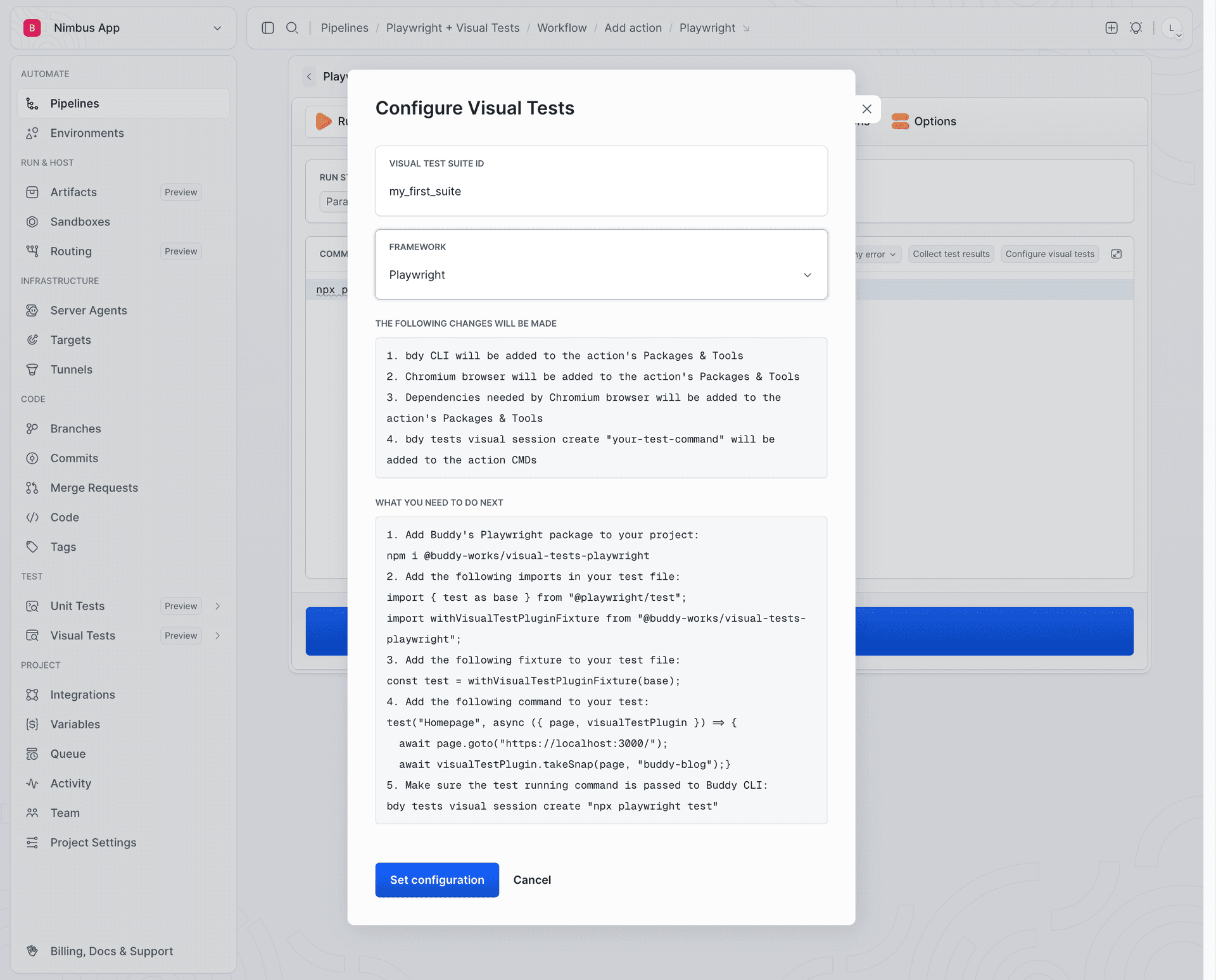Click the Routing icon

[x=32, y=251]
